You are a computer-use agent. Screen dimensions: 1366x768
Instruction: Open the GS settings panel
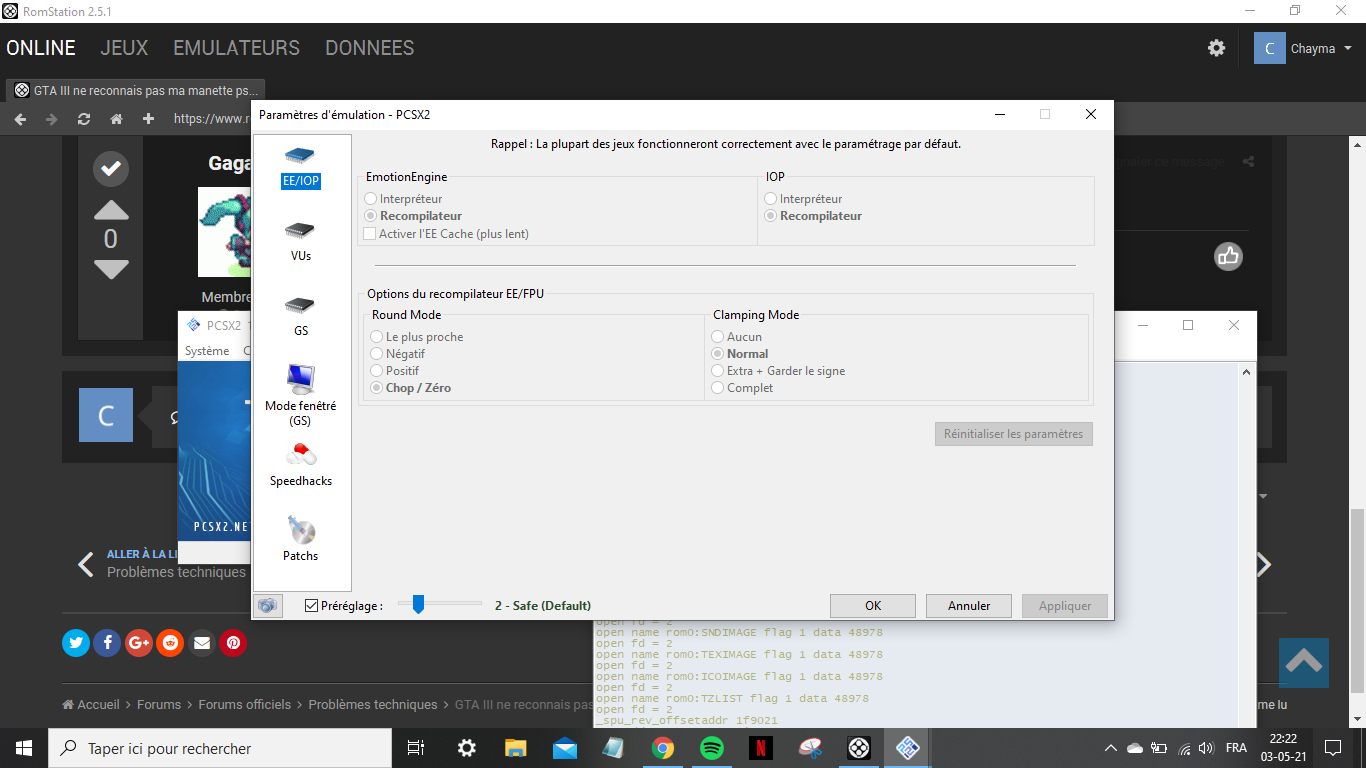pos(301,315)
